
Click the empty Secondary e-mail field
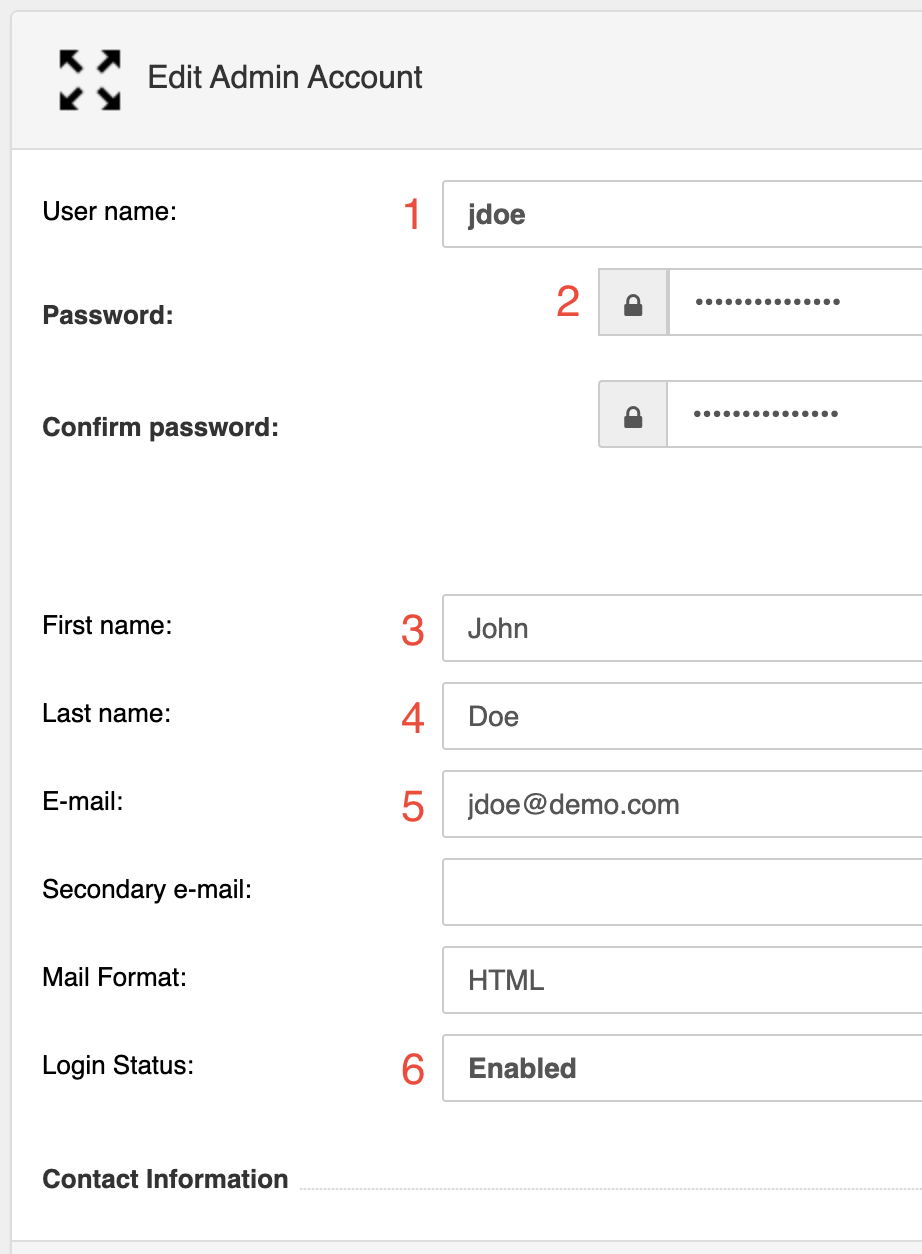[682, 892]
